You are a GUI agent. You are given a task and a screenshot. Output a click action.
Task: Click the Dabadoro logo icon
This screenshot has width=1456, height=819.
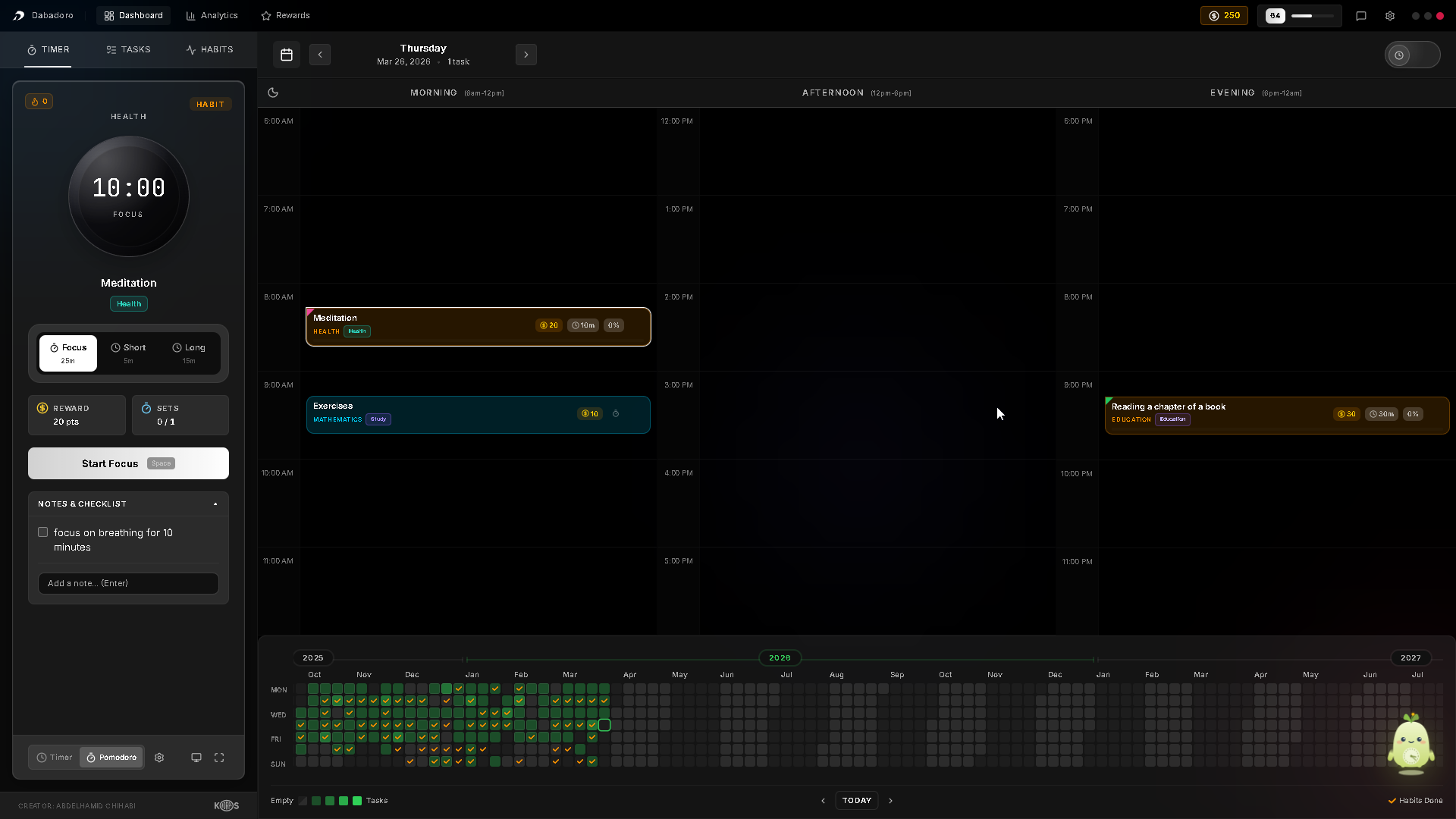[19, 15]
